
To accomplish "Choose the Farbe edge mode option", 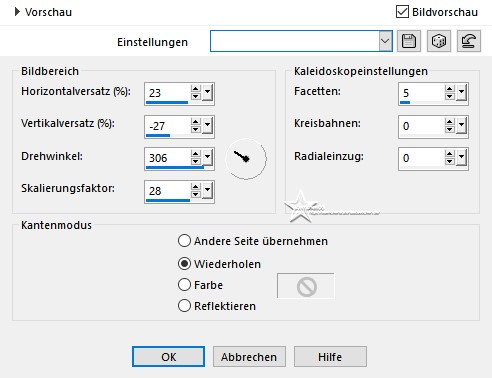I will click(184, 285).
